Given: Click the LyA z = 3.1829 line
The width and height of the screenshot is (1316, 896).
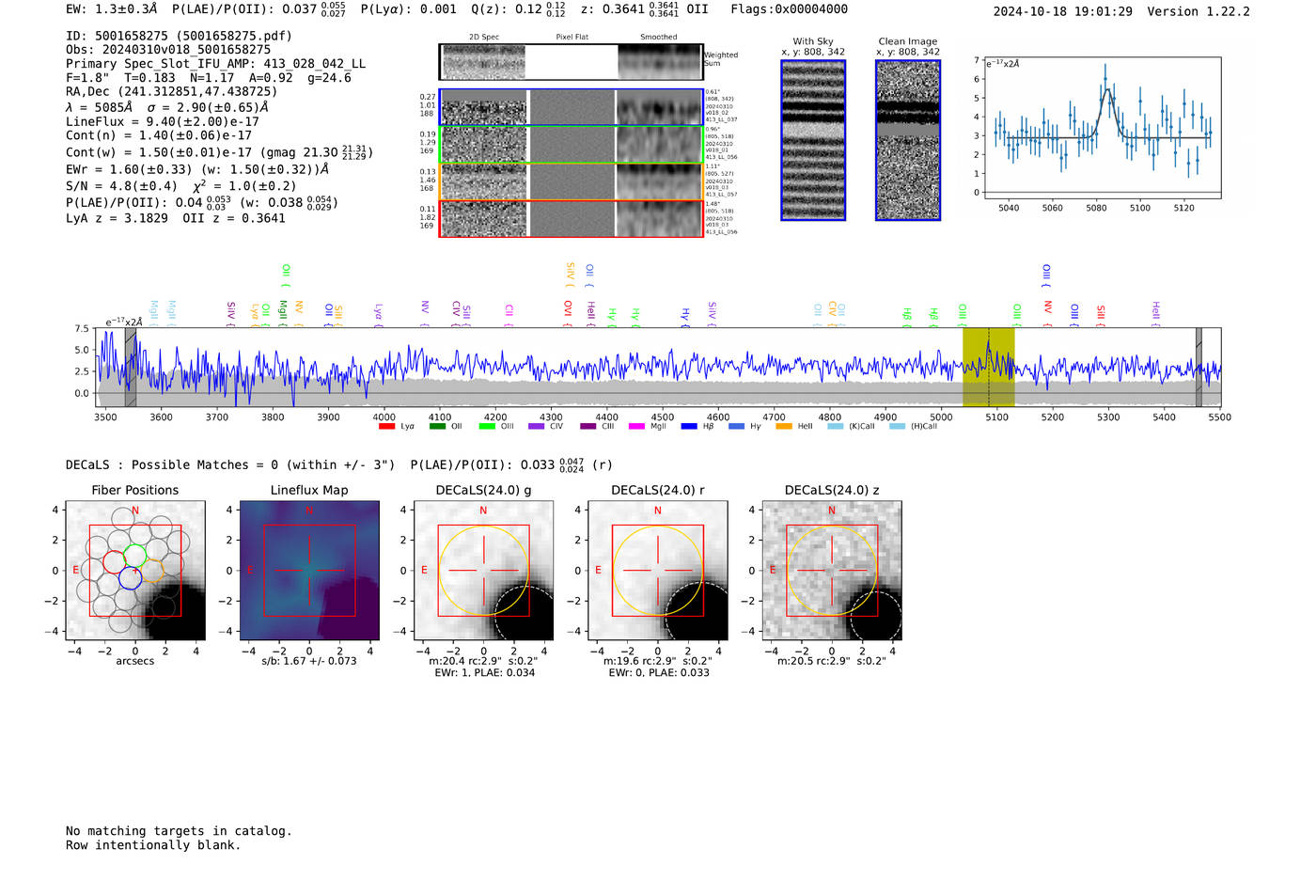Looking at the screenshot, I should point(176,218).
